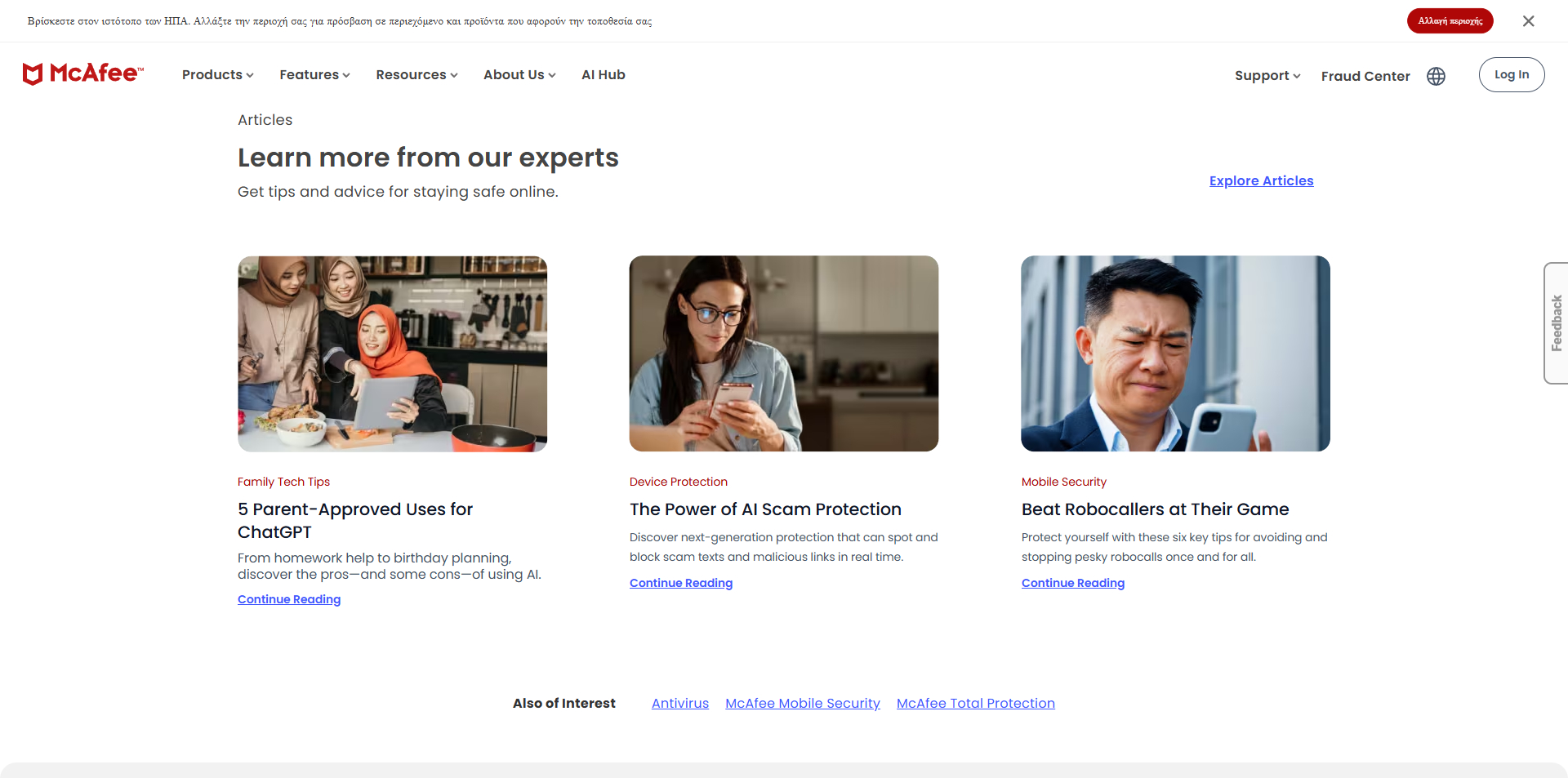The width and height of the screenshot is (1568, 778).
Task: Expand the About Us menu
Action: pos(519,75)
